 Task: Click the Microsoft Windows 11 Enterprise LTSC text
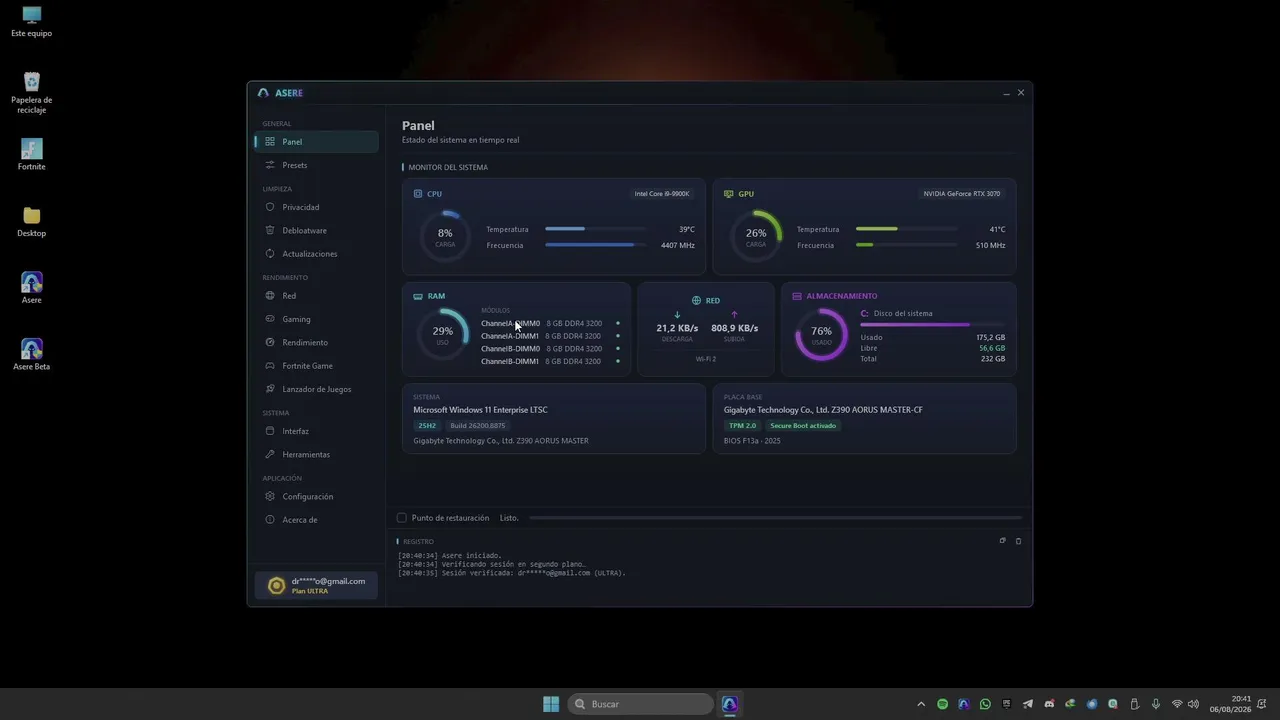480,410
